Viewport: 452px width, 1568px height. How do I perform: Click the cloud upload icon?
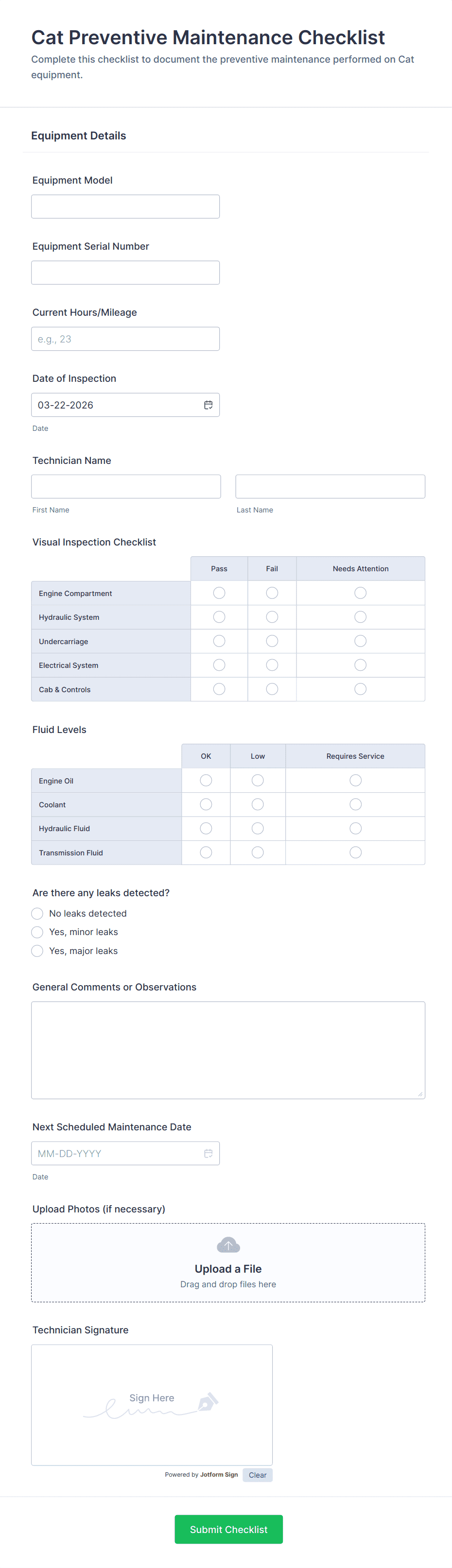228,1244
